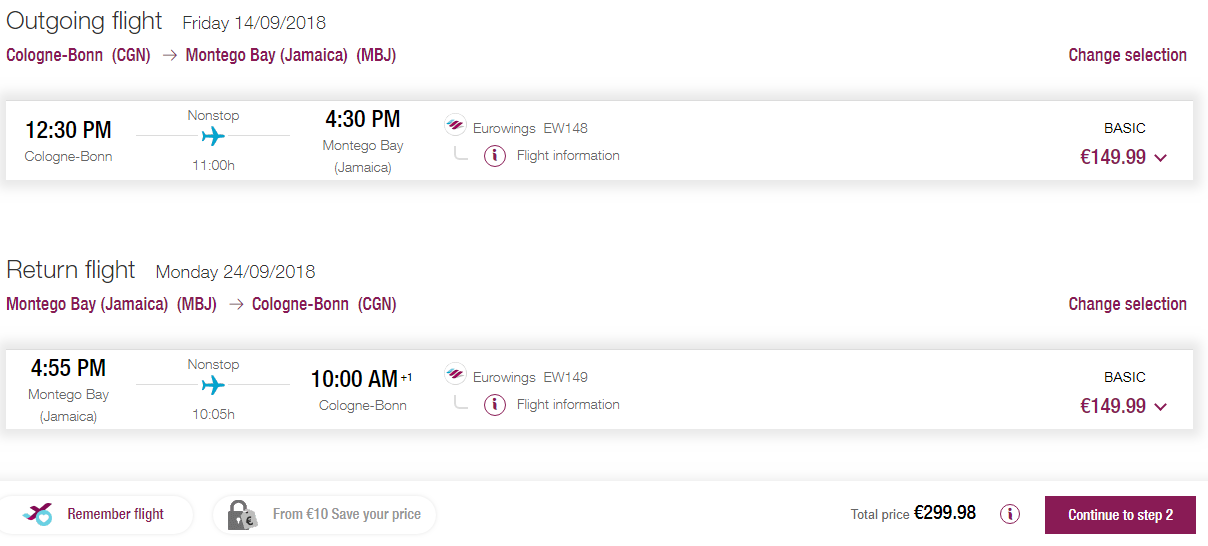Viewport: 1208px width, 546px height.
Task: Click the outgoing flight info circle icon
Action: tap(494, 156)
